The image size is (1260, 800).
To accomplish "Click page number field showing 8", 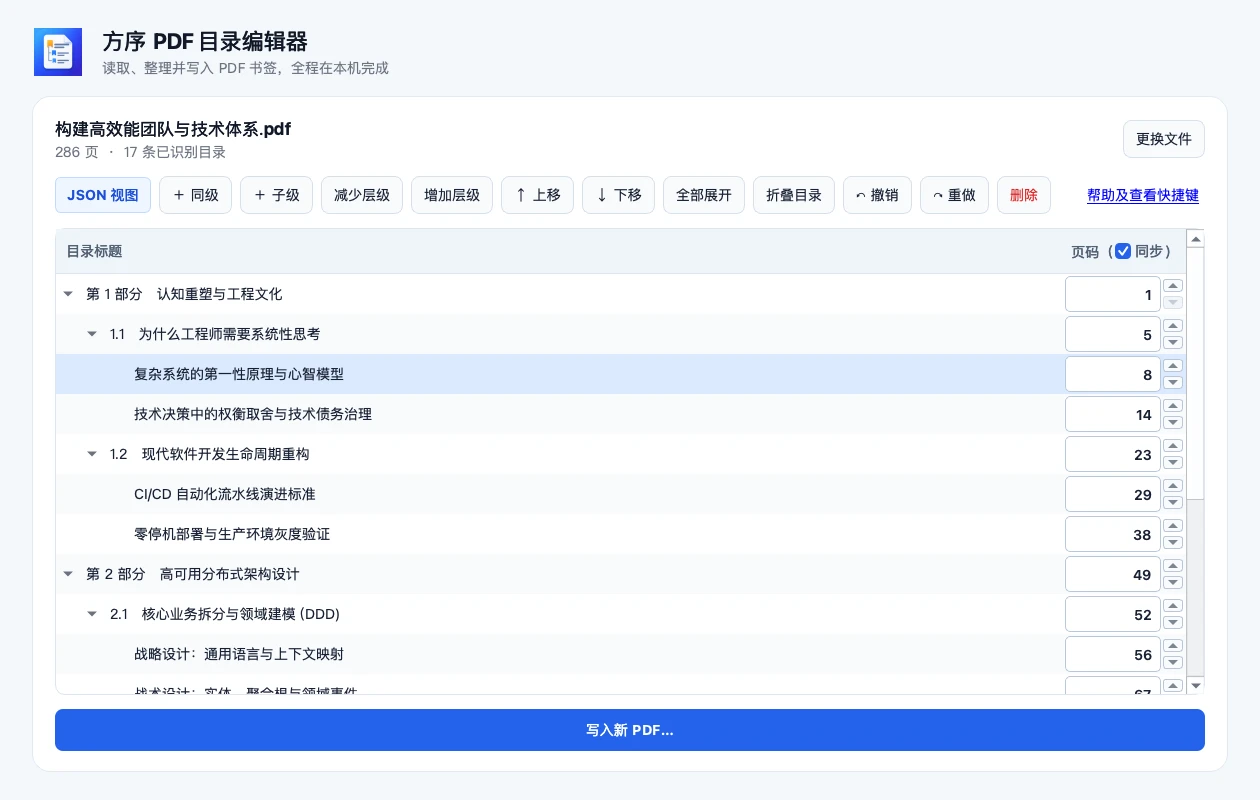I will click(1113, 374).
